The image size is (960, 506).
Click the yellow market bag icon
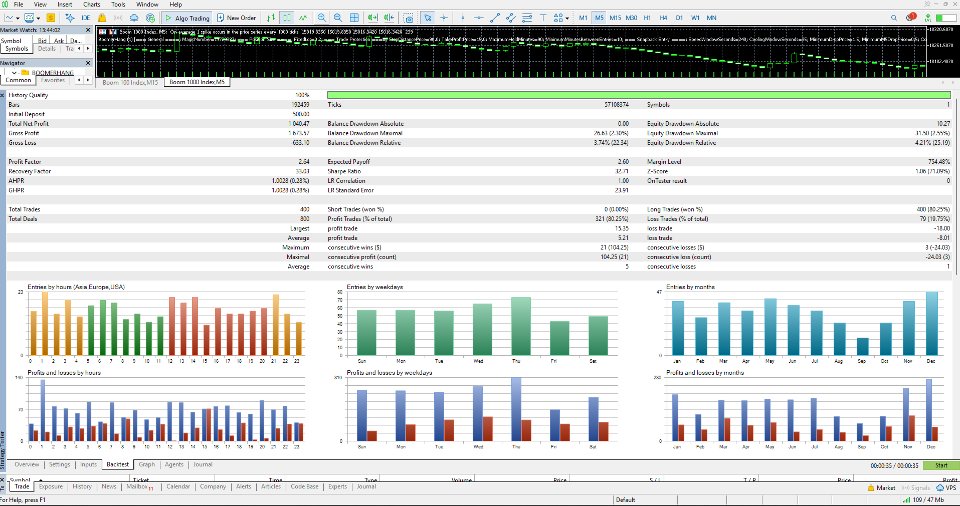tap(102, 18)
